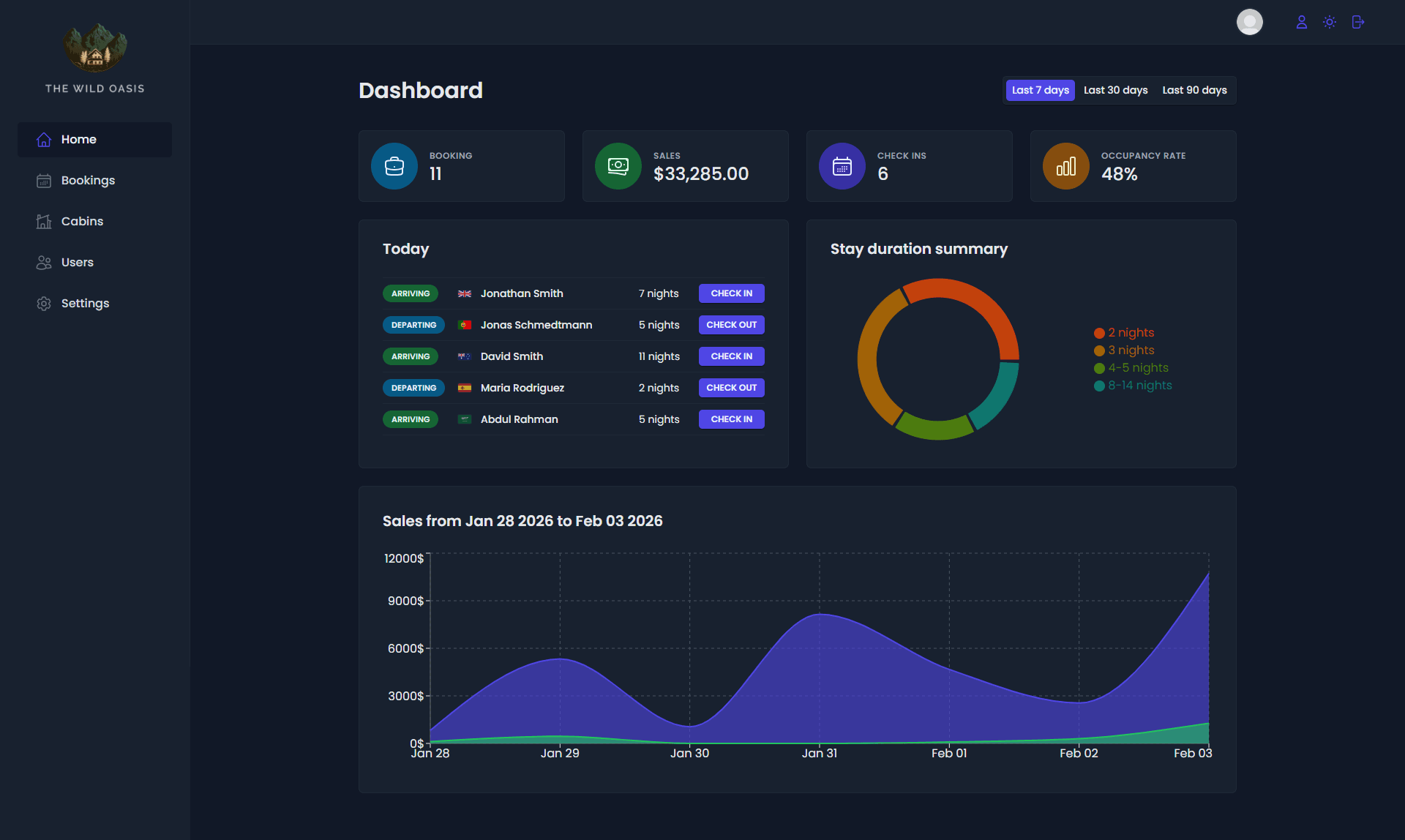
Task: Click Jan 31 peak on sales chart
Action: coord(820,615)
